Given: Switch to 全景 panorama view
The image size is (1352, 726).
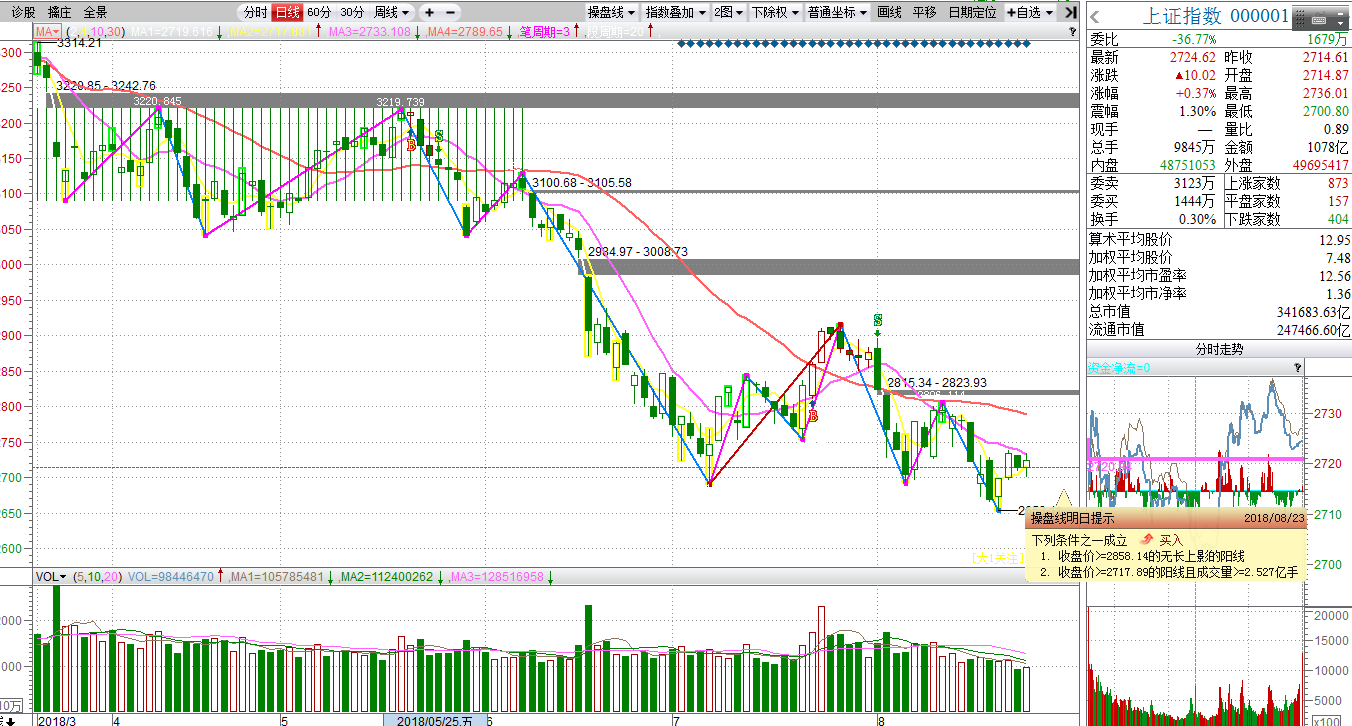Looking at the screenshot, I should pos(95,13).
